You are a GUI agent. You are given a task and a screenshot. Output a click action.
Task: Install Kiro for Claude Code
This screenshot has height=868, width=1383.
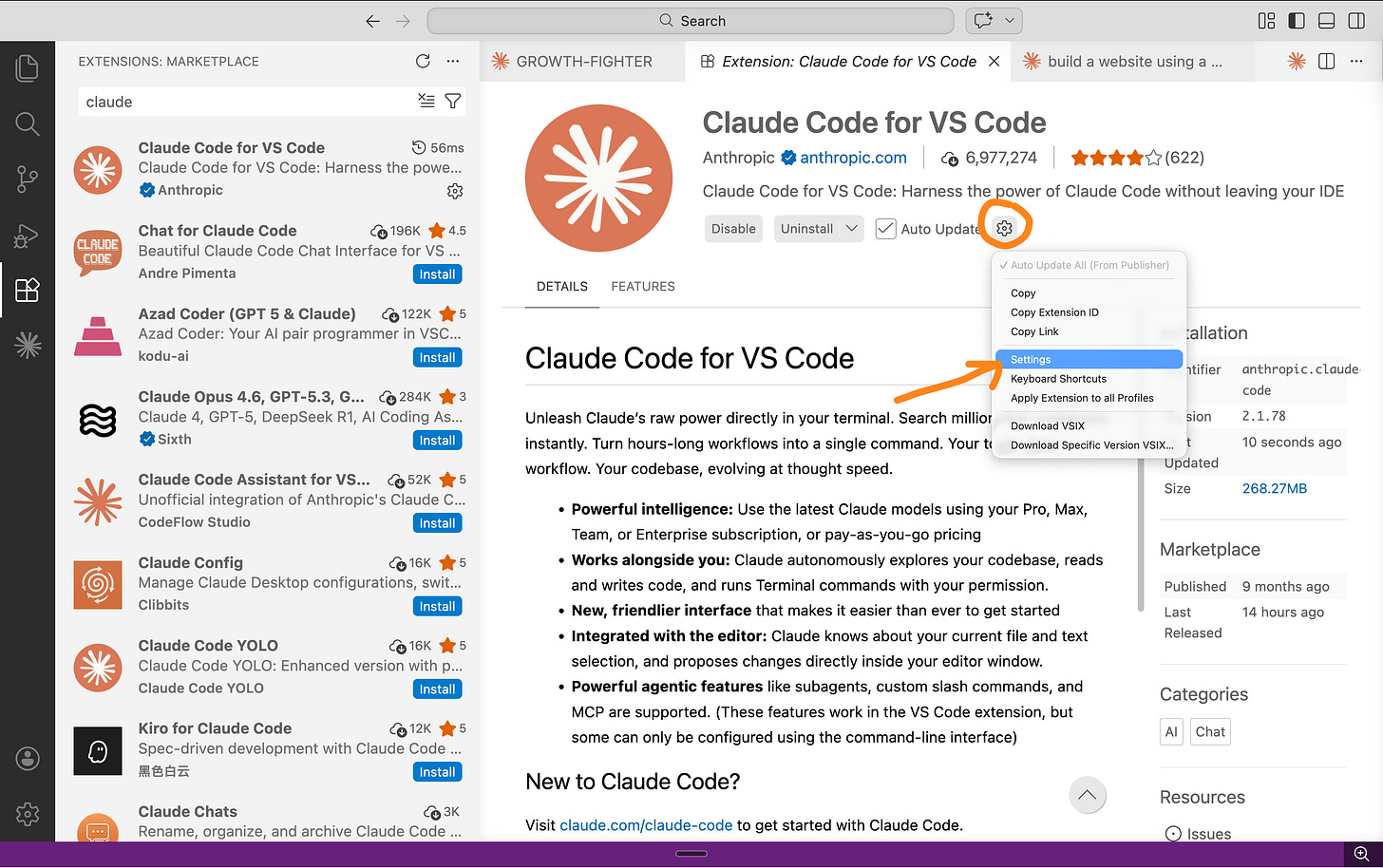pos(437,772)
